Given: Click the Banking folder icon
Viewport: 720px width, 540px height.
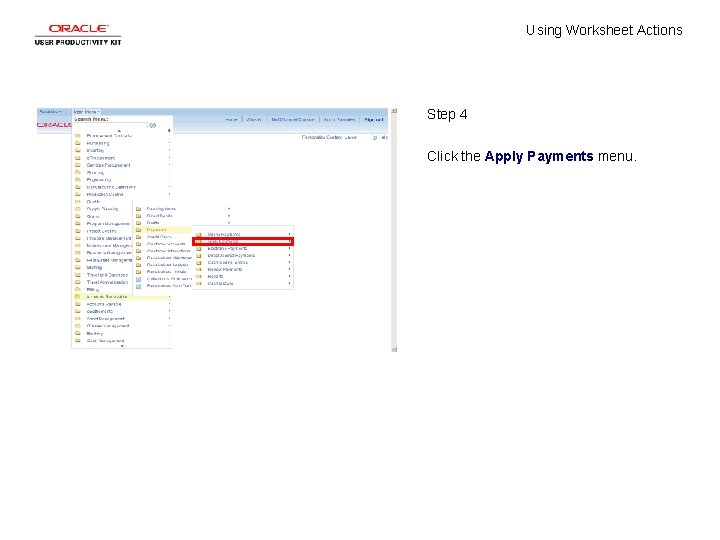Looking at the screenshot, I should (x=78, y=333).
